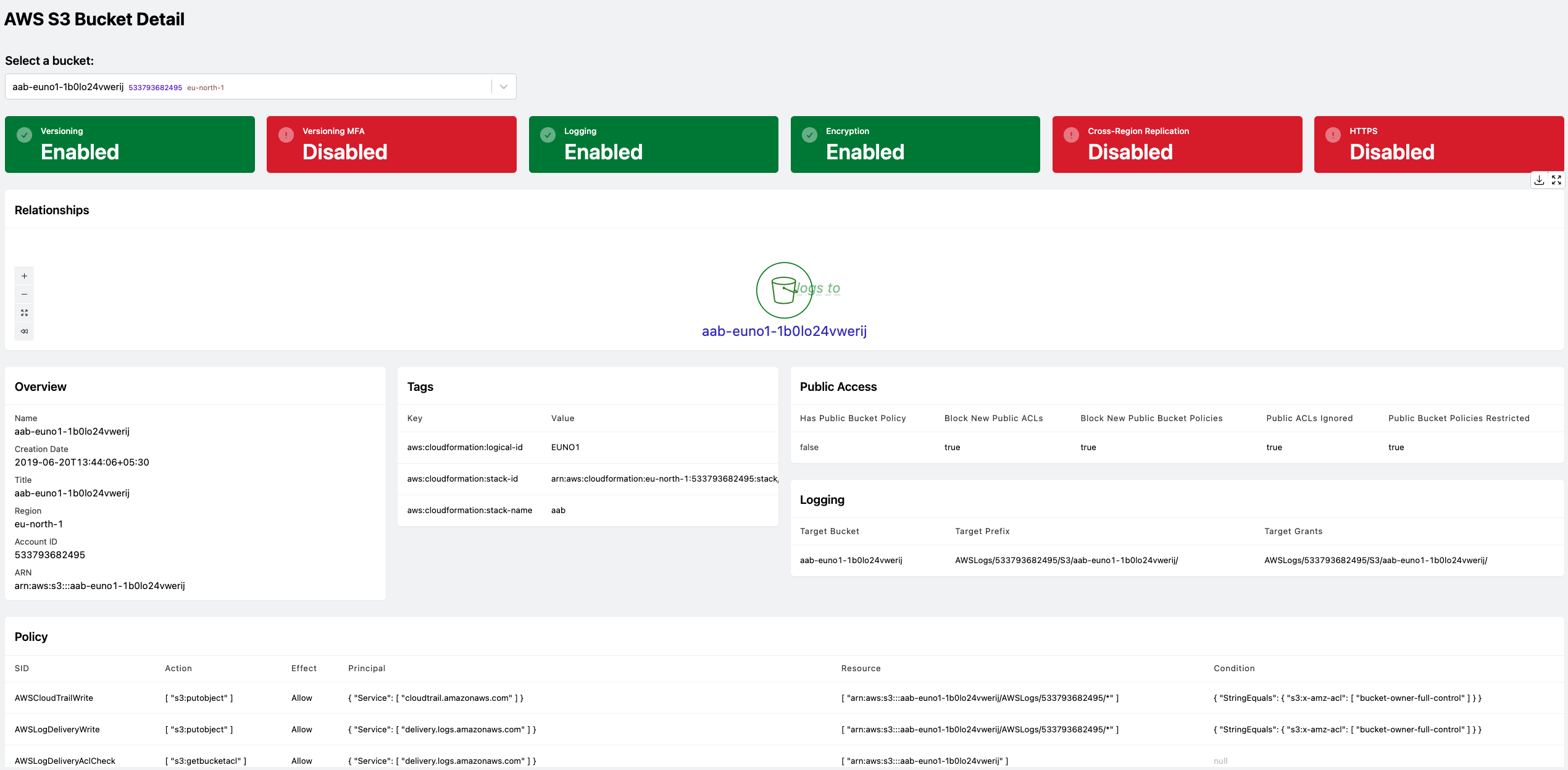Click the bucket node label aab-euno1-1b0lo24vwerij

784,331
